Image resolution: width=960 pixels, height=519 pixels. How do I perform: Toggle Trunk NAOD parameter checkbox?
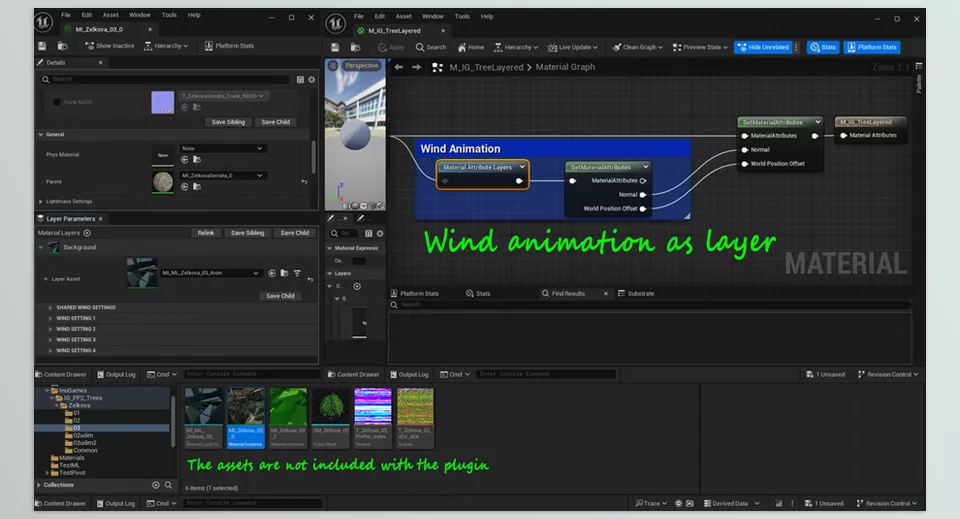57,102
